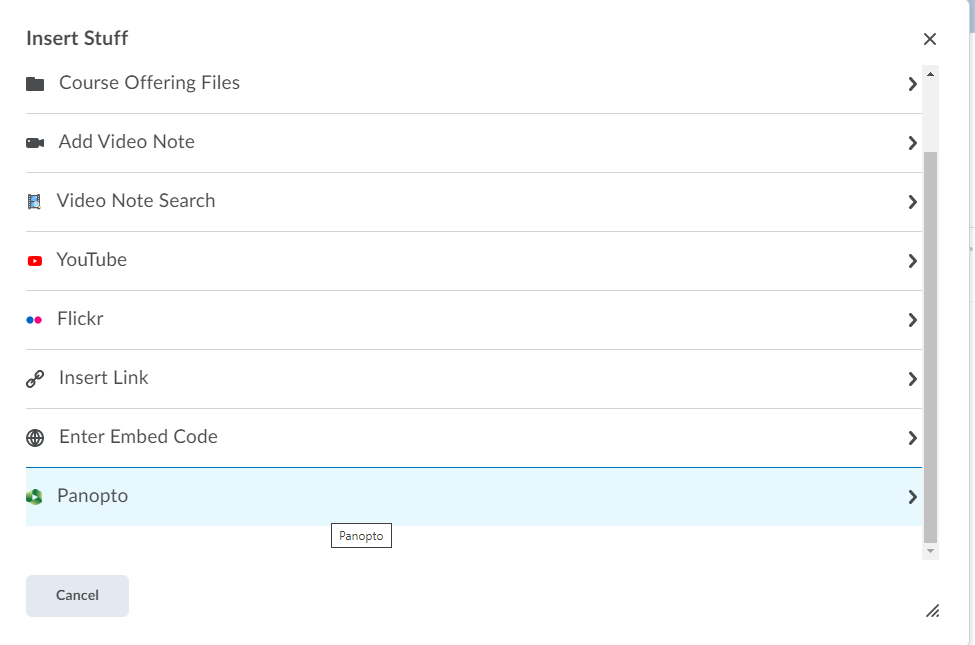Viewport: 975px width, 645px height.
Task: Click the dialog resize handle
Action: click(932, 611)
